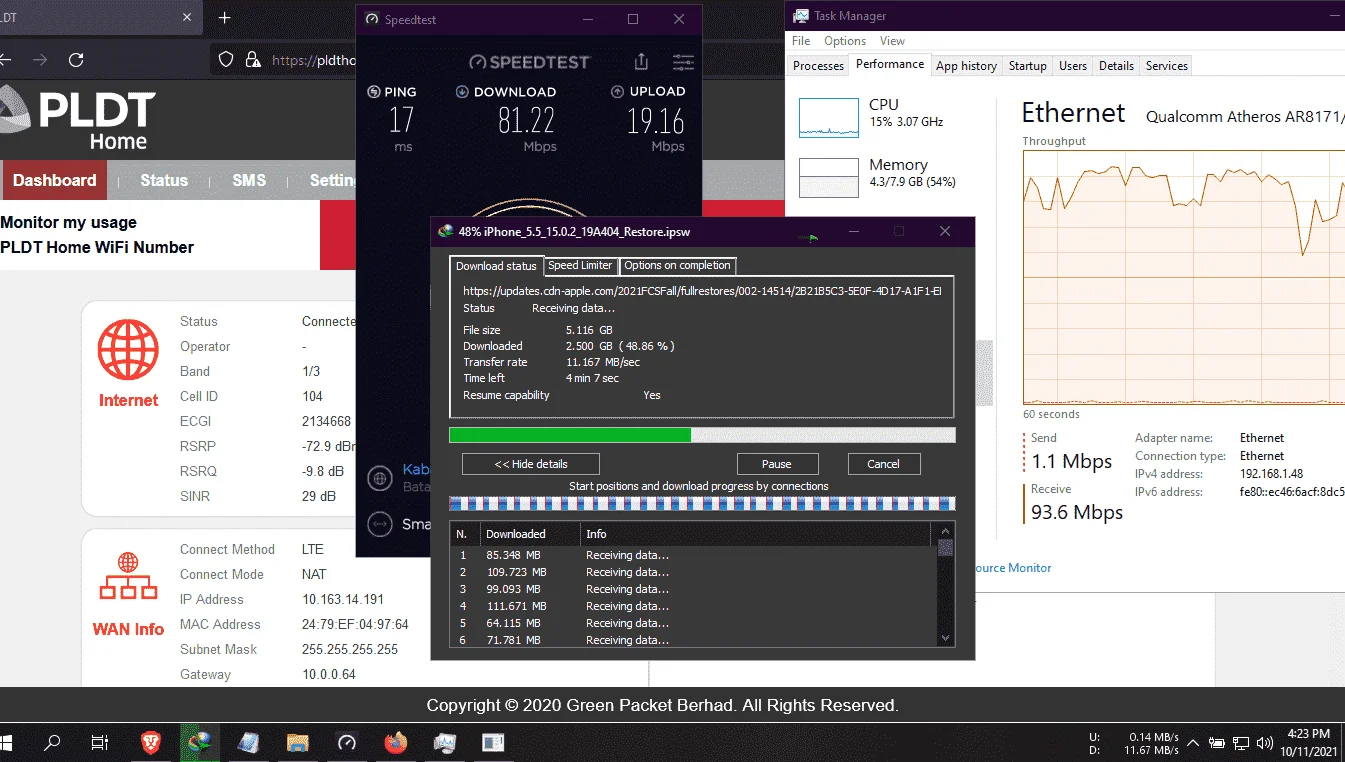Click the green download progress bar

(x=702, y=435)
